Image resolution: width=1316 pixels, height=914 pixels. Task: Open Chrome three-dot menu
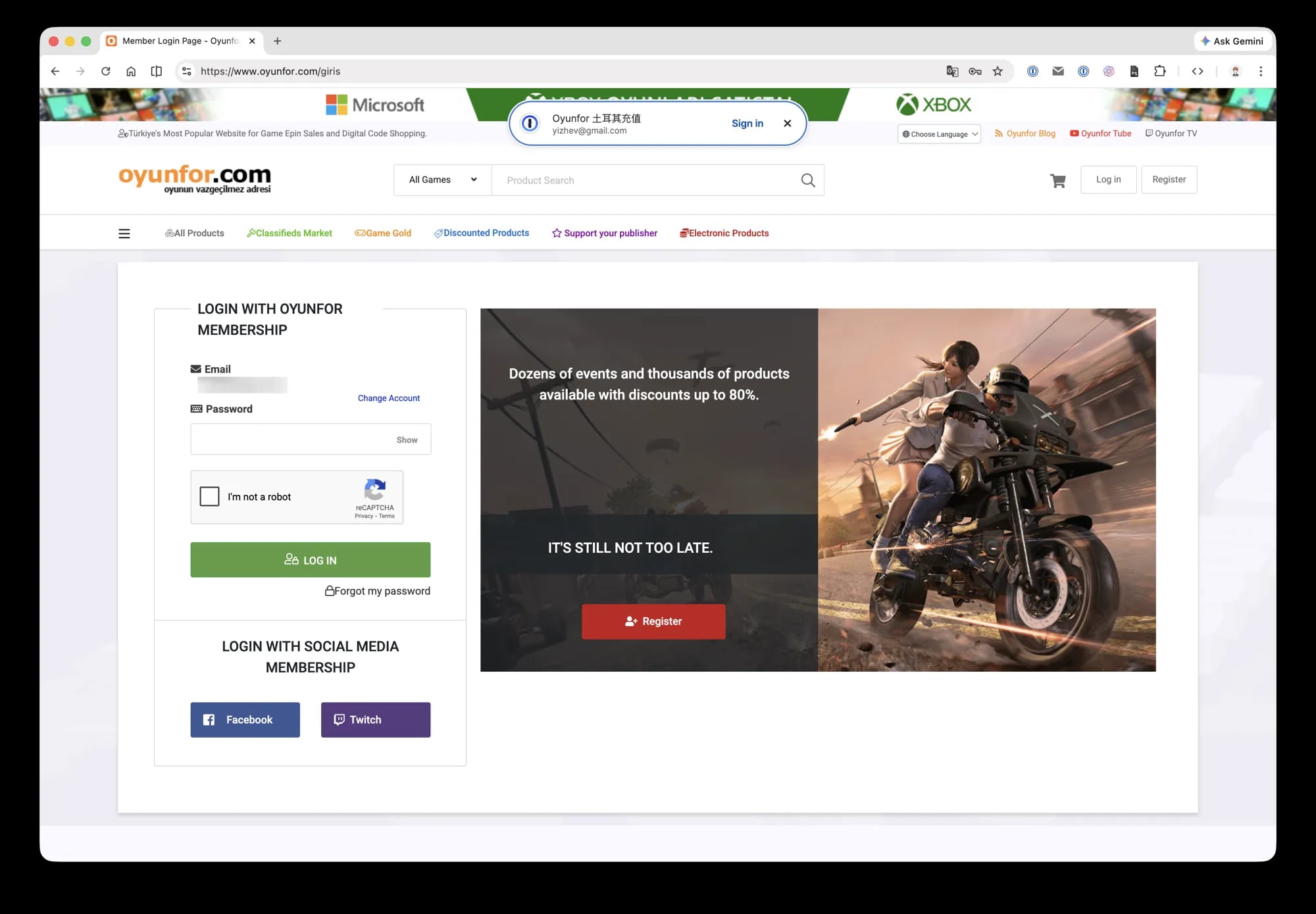[x=1261, y=71]
